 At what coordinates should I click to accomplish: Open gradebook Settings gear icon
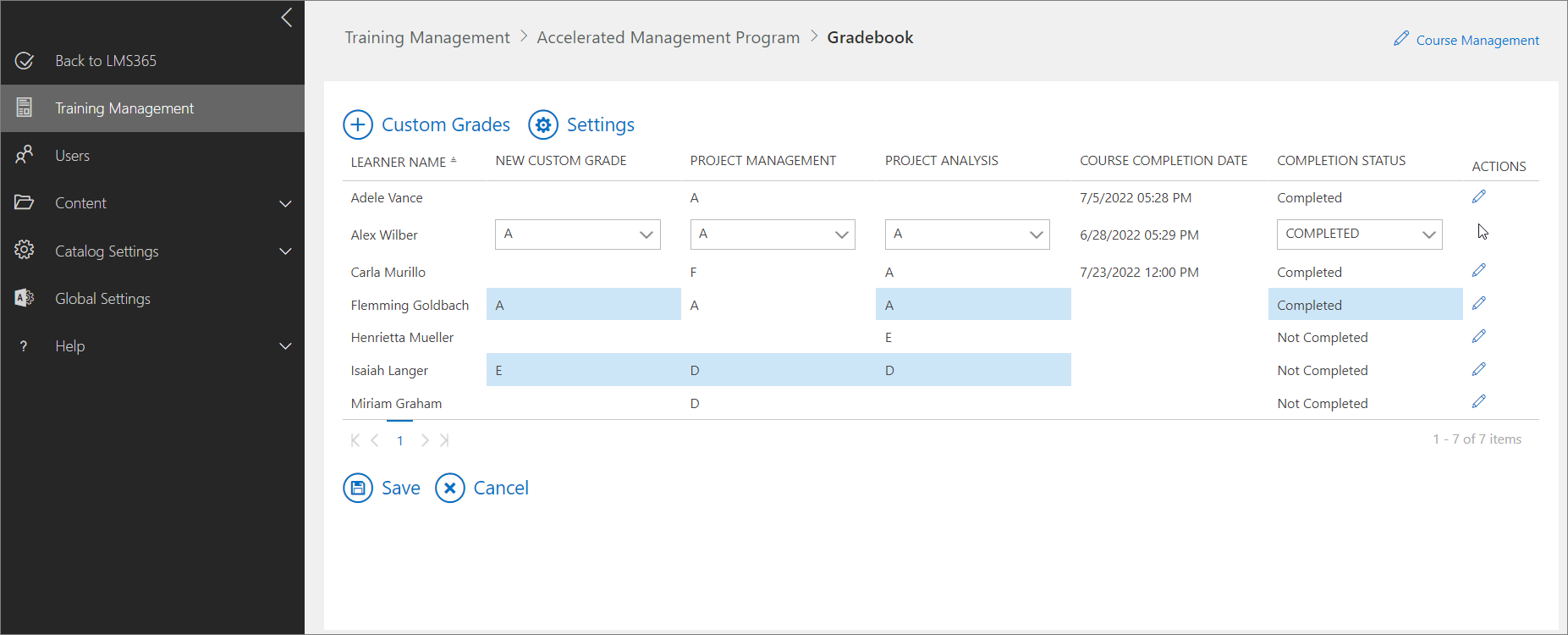point(543,124)
